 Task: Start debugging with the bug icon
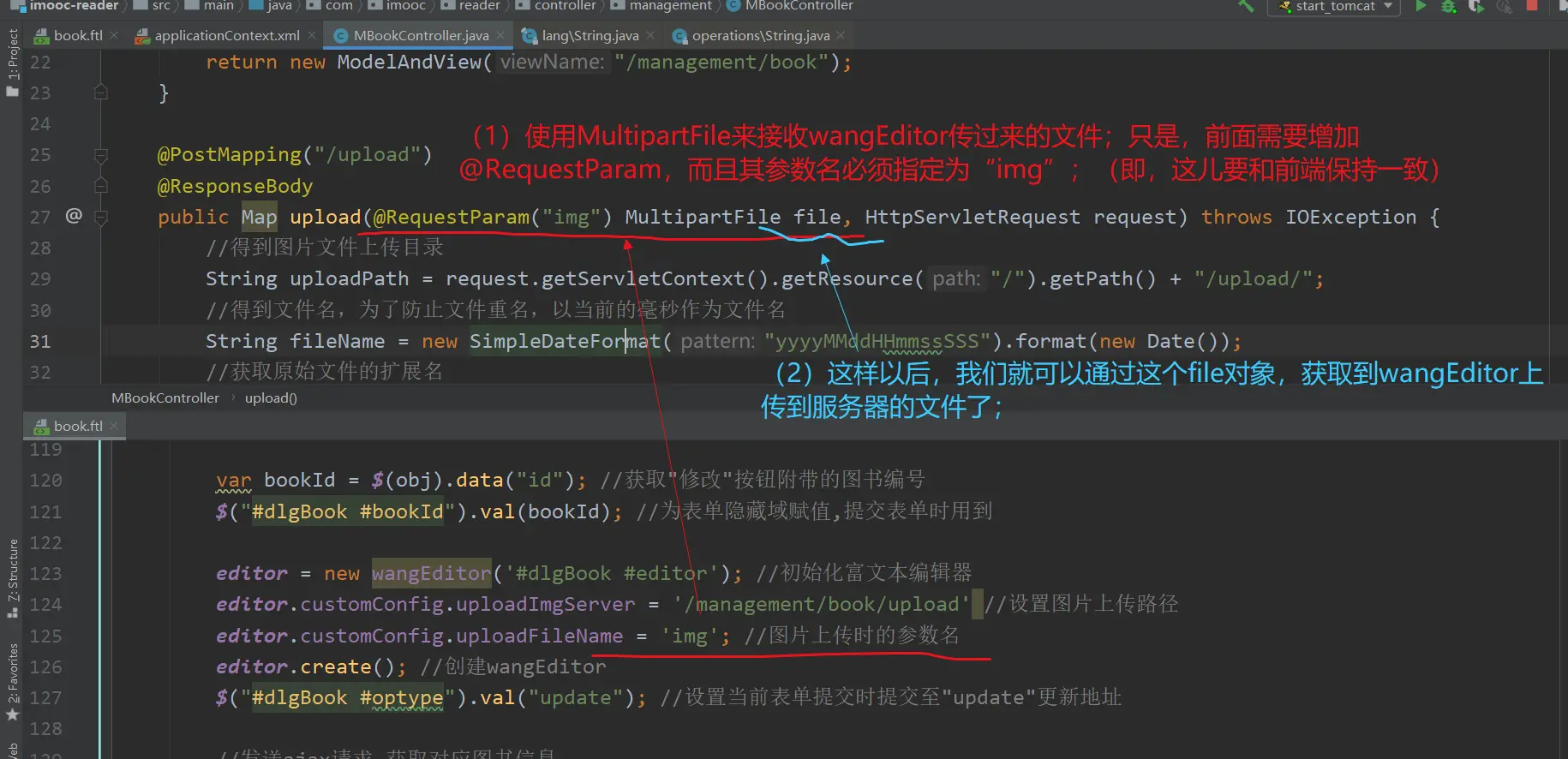(1448, 6)
